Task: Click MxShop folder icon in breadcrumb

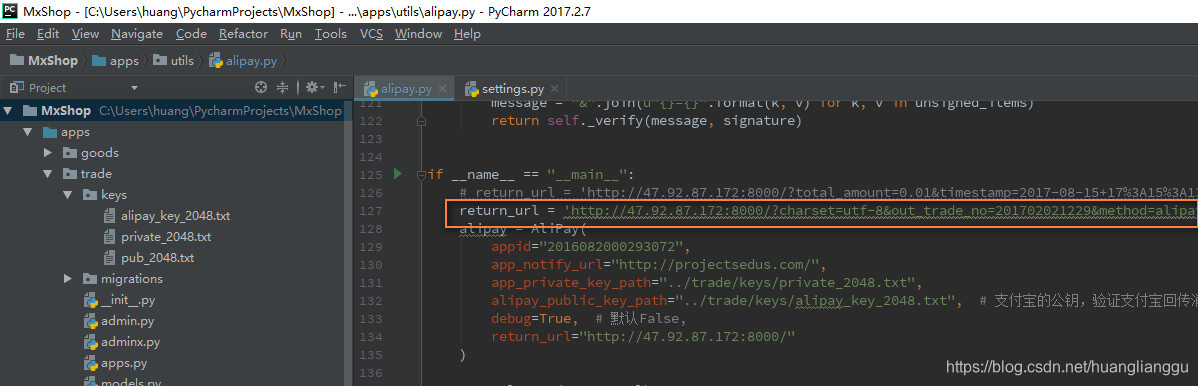Action: tap(16, 60)
